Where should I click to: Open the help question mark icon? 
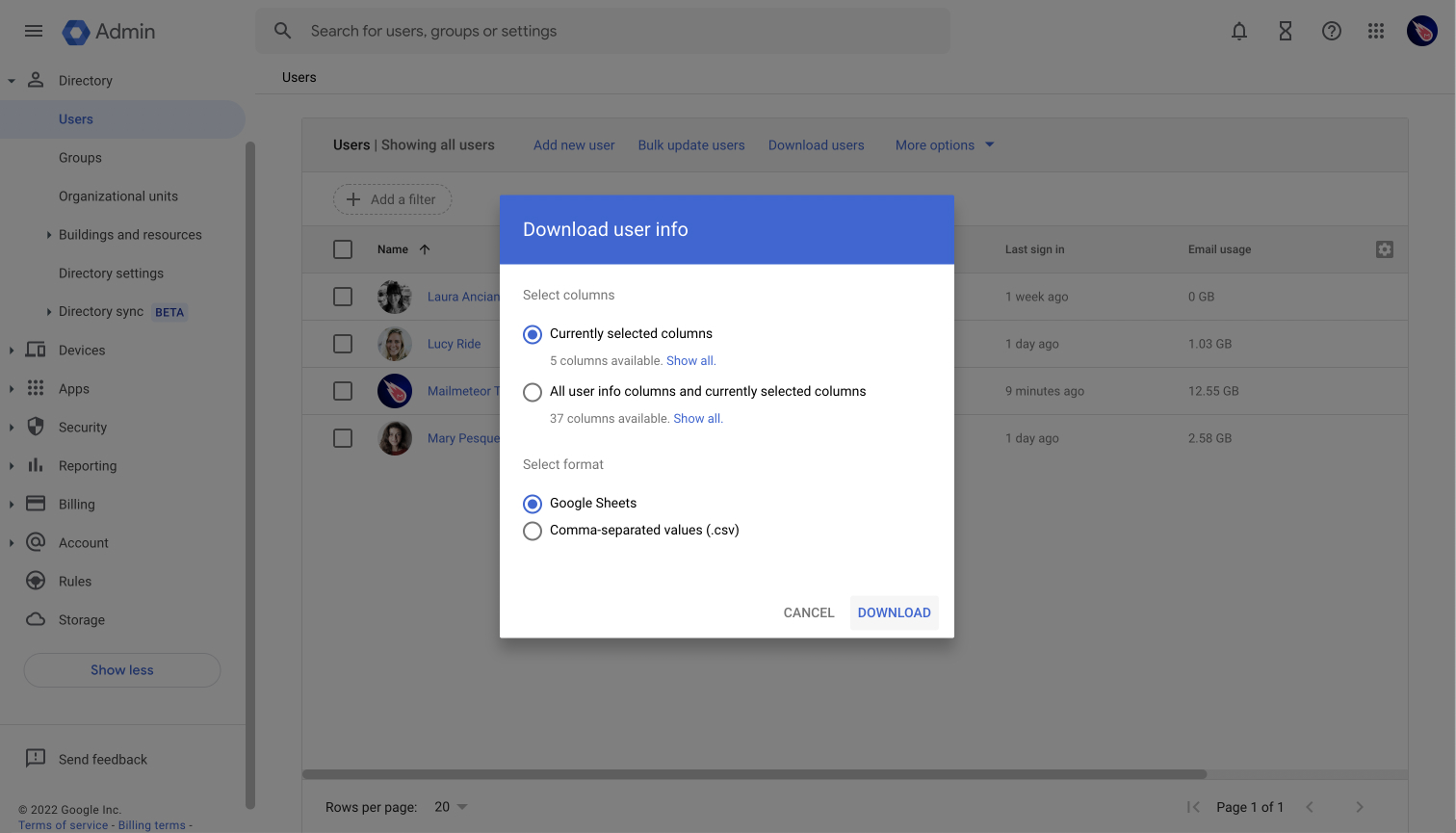click(x=1331, y=30)
